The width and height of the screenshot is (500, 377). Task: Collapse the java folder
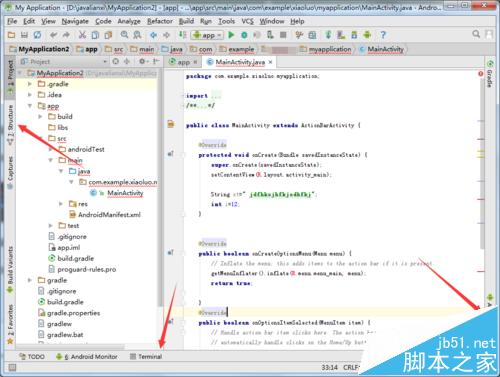pyautogui.click(x=61, y=171)
